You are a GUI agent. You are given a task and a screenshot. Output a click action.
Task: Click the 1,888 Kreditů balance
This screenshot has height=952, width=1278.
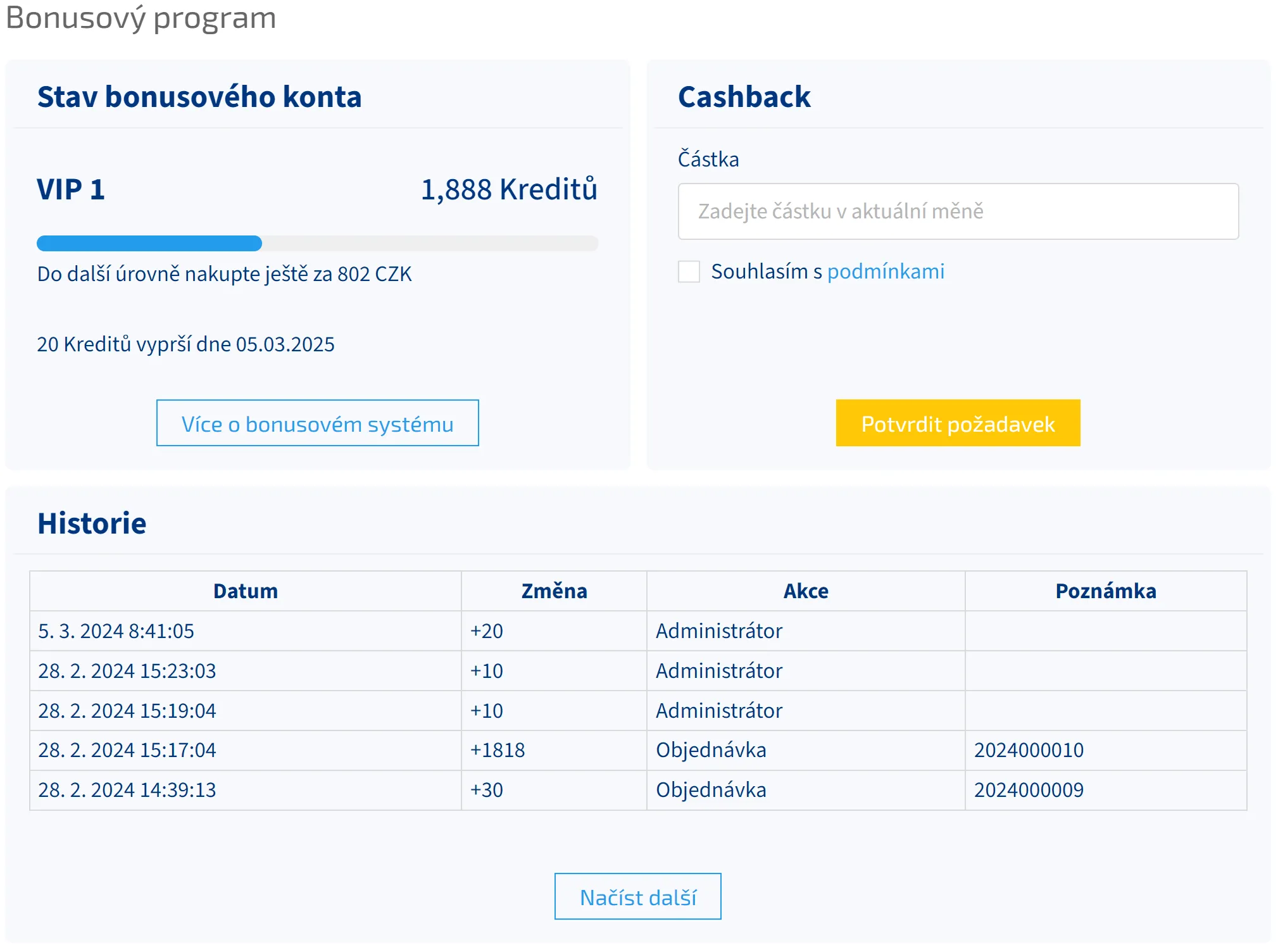tap(508, 189)
